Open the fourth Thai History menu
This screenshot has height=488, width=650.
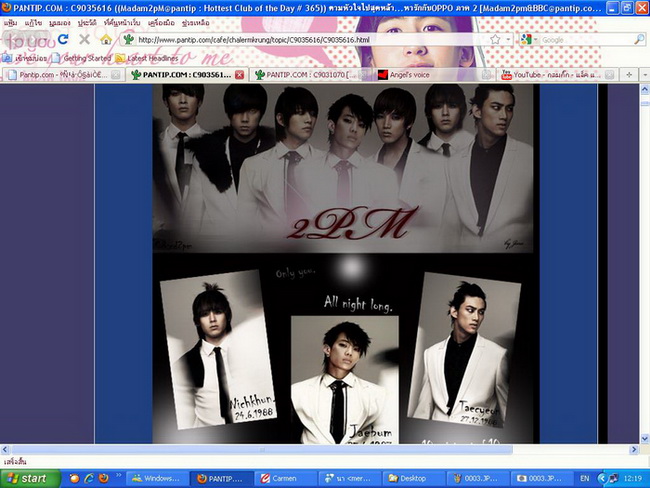87,23
